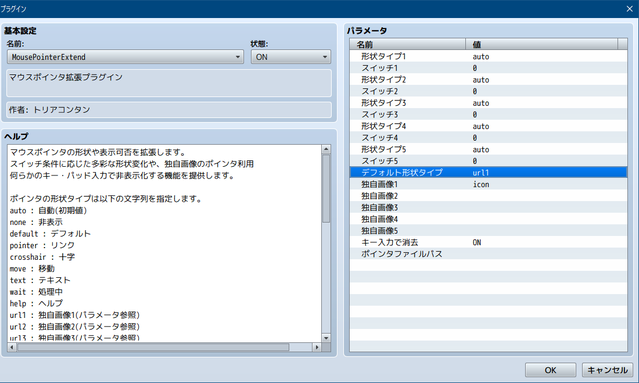The width and height of the screenshot is (639, 383).
Task: Select the 形状タイプ4 parameter row
Action: pyautogui.click(x=488, y=126)
